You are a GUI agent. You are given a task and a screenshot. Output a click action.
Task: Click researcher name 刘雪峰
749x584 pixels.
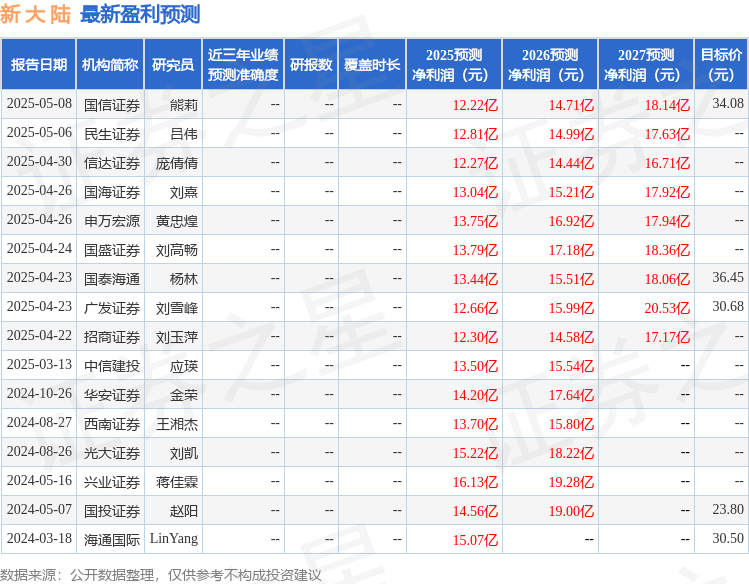(x=177, y=308)
